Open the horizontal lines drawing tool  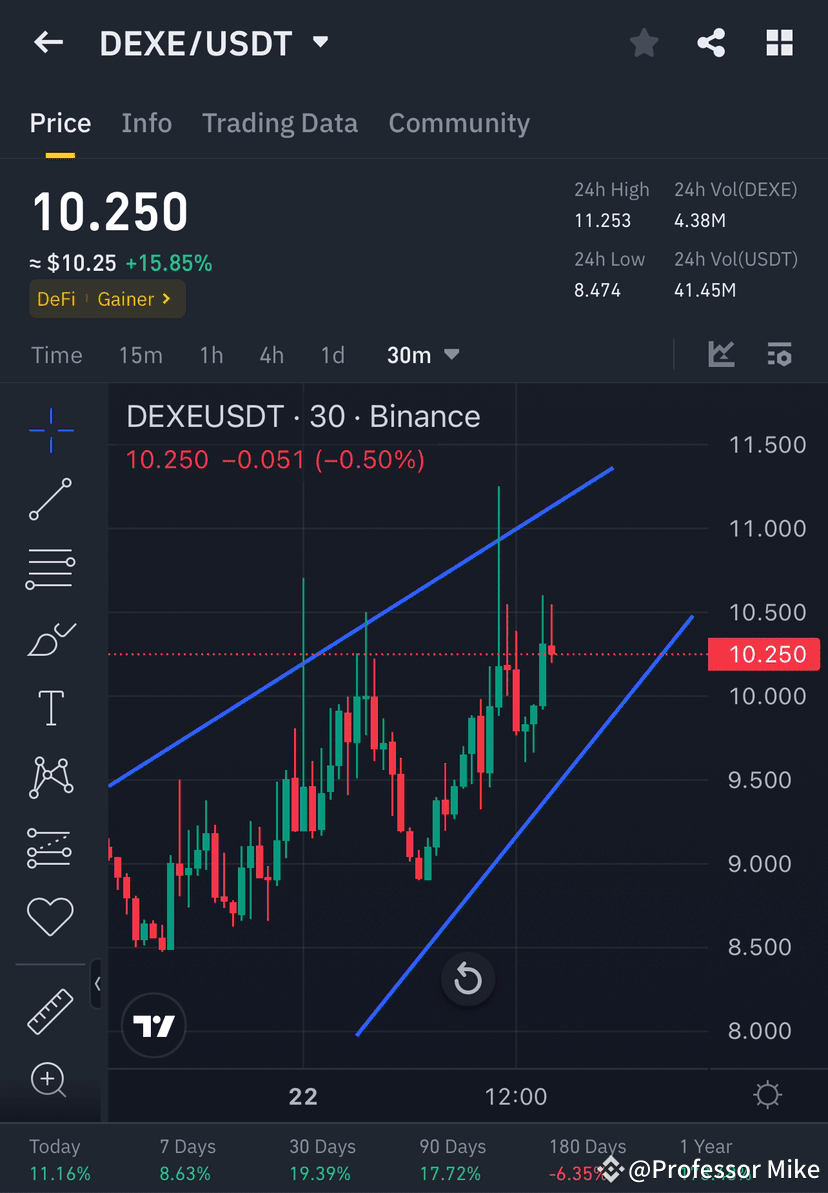coord(50,568)
